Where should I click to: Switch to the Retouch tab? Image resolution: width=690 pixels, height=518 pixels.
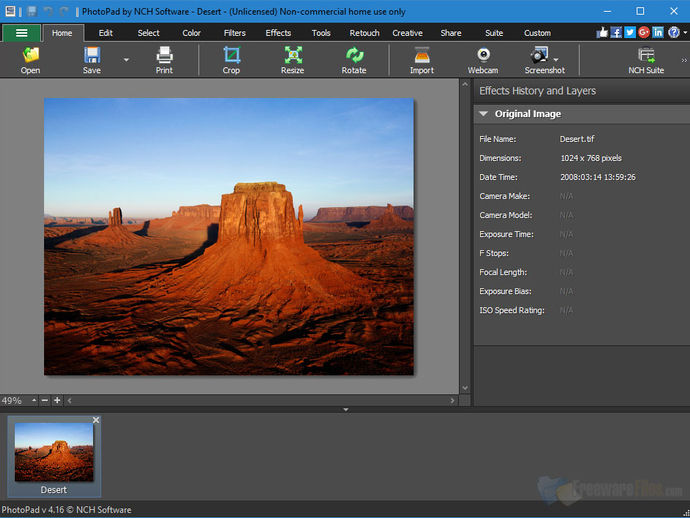pyautogui.click(x=364, y=33)
